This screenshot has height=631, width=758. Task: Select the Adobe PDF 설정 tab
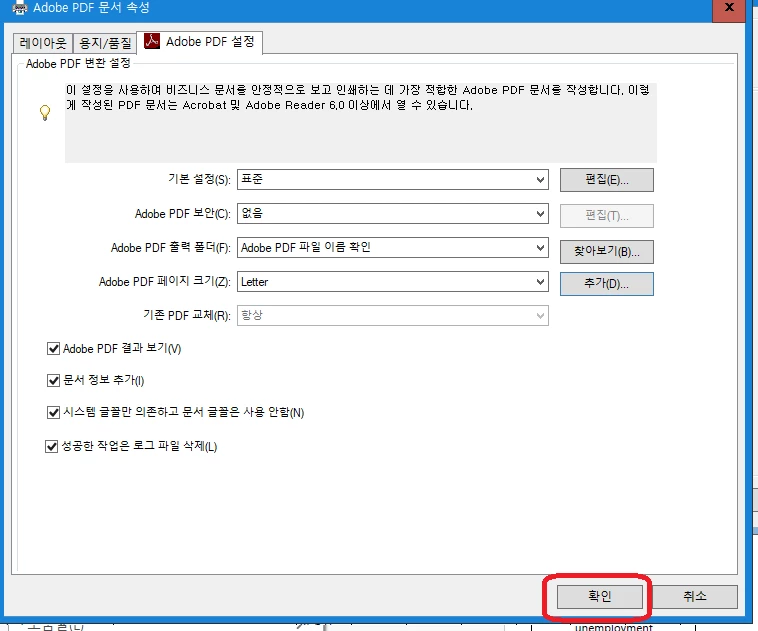coord(200,42)
